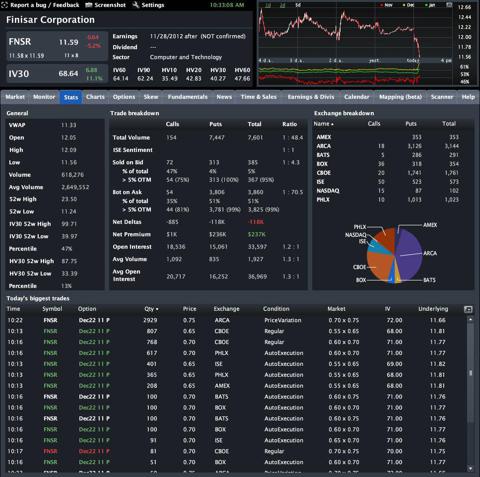Sort biggest trades by Underlying column
The width and height of the screenshot is (480, 477).
433,309
